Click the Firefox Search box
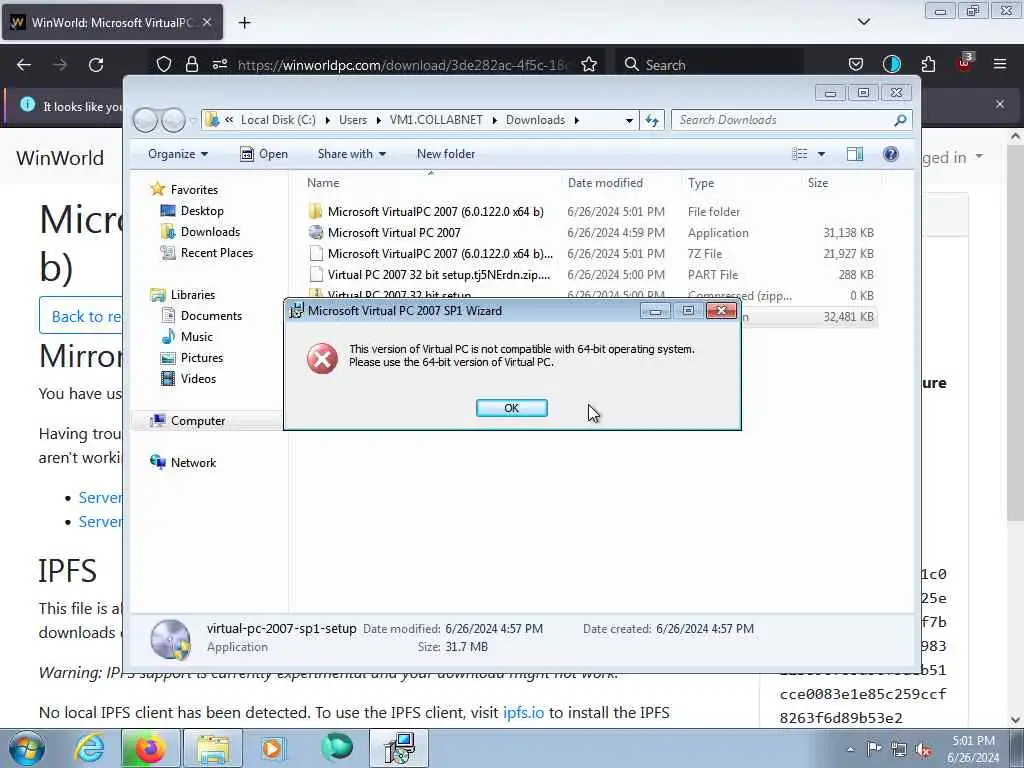This screenshot has width=1024, height=768. pos(709,65)
